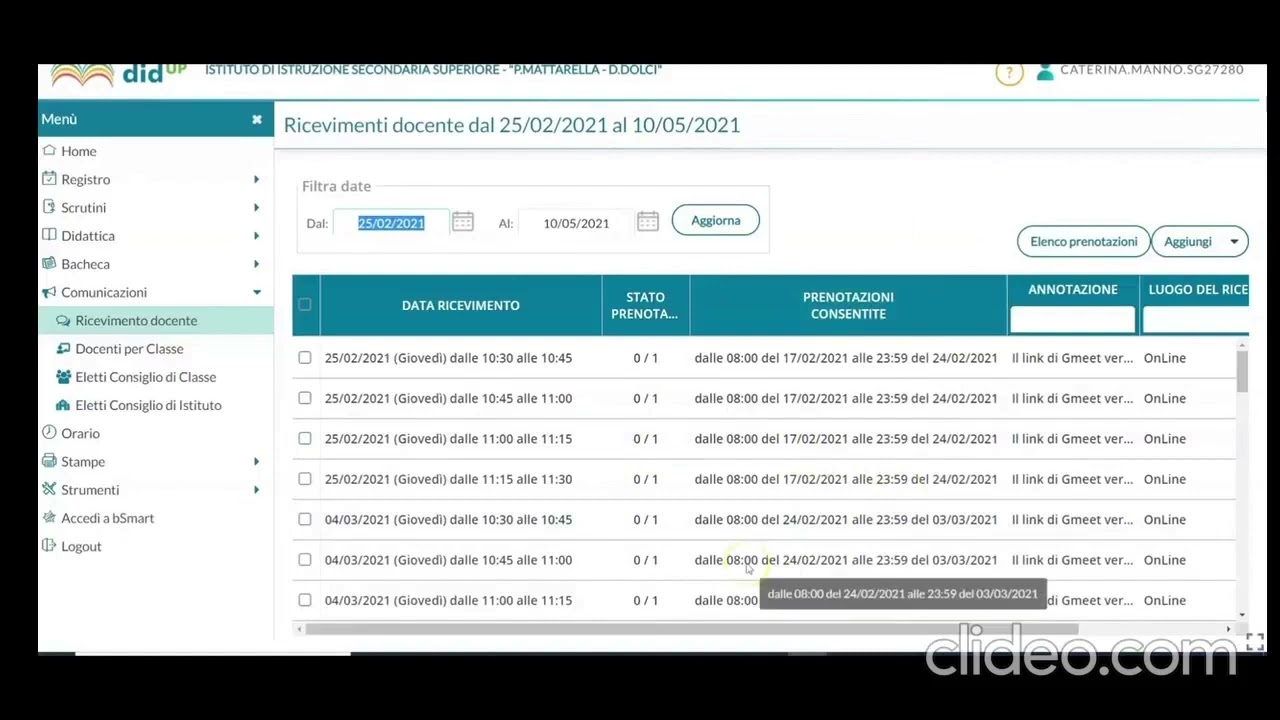Click the Comunicazioni megaphone icon

click(x=49, y=292)
